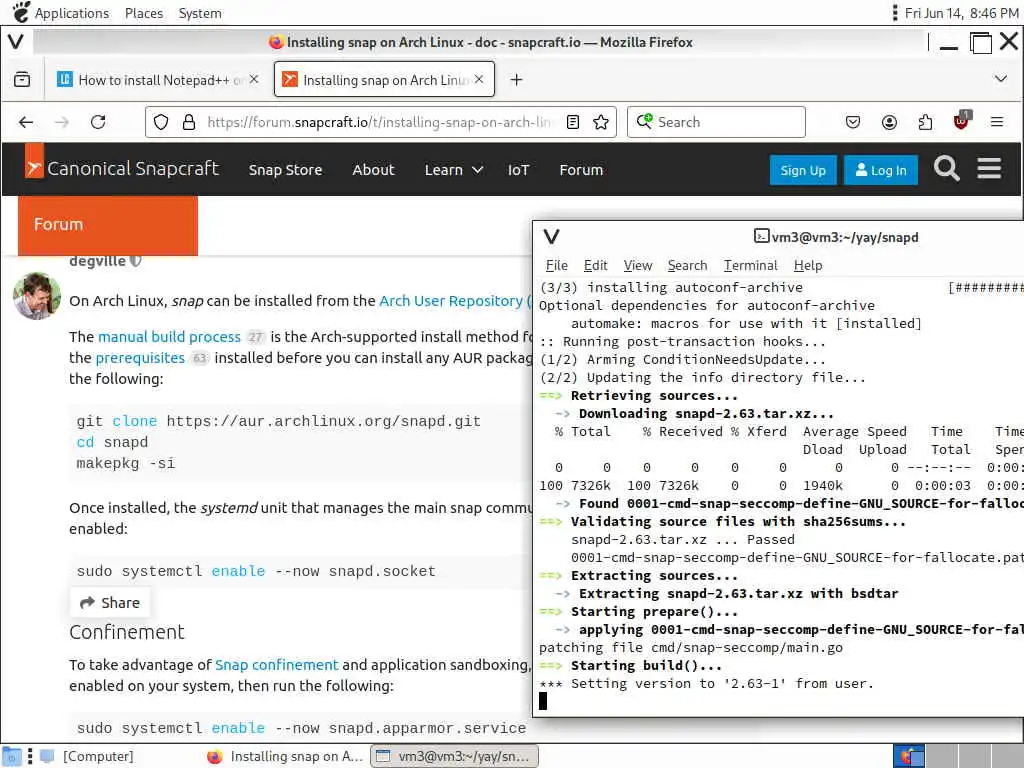Click degville's avatar picture
1024x768 pixels.
pos(37,296)
